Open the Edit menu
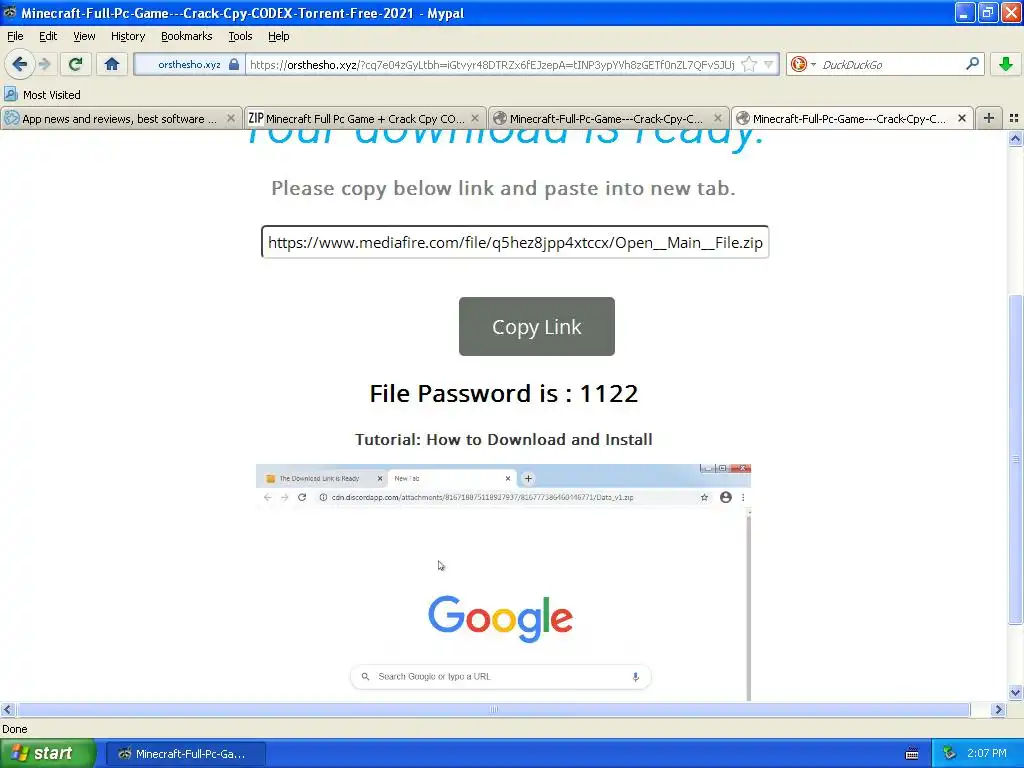 point(48,36)
